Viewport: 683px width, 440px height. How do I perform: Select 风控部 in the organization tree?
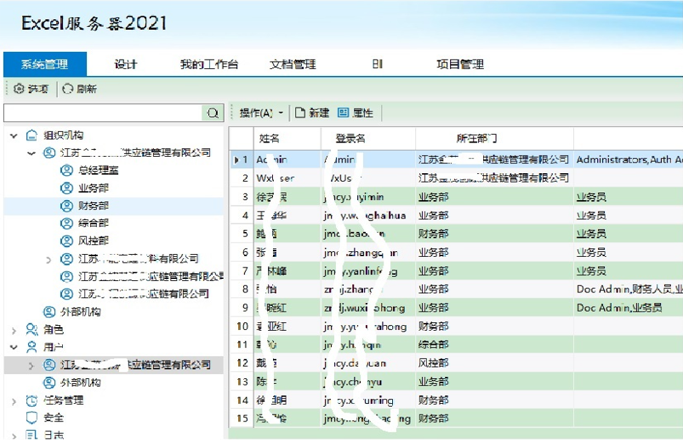[x=93, y=241]
